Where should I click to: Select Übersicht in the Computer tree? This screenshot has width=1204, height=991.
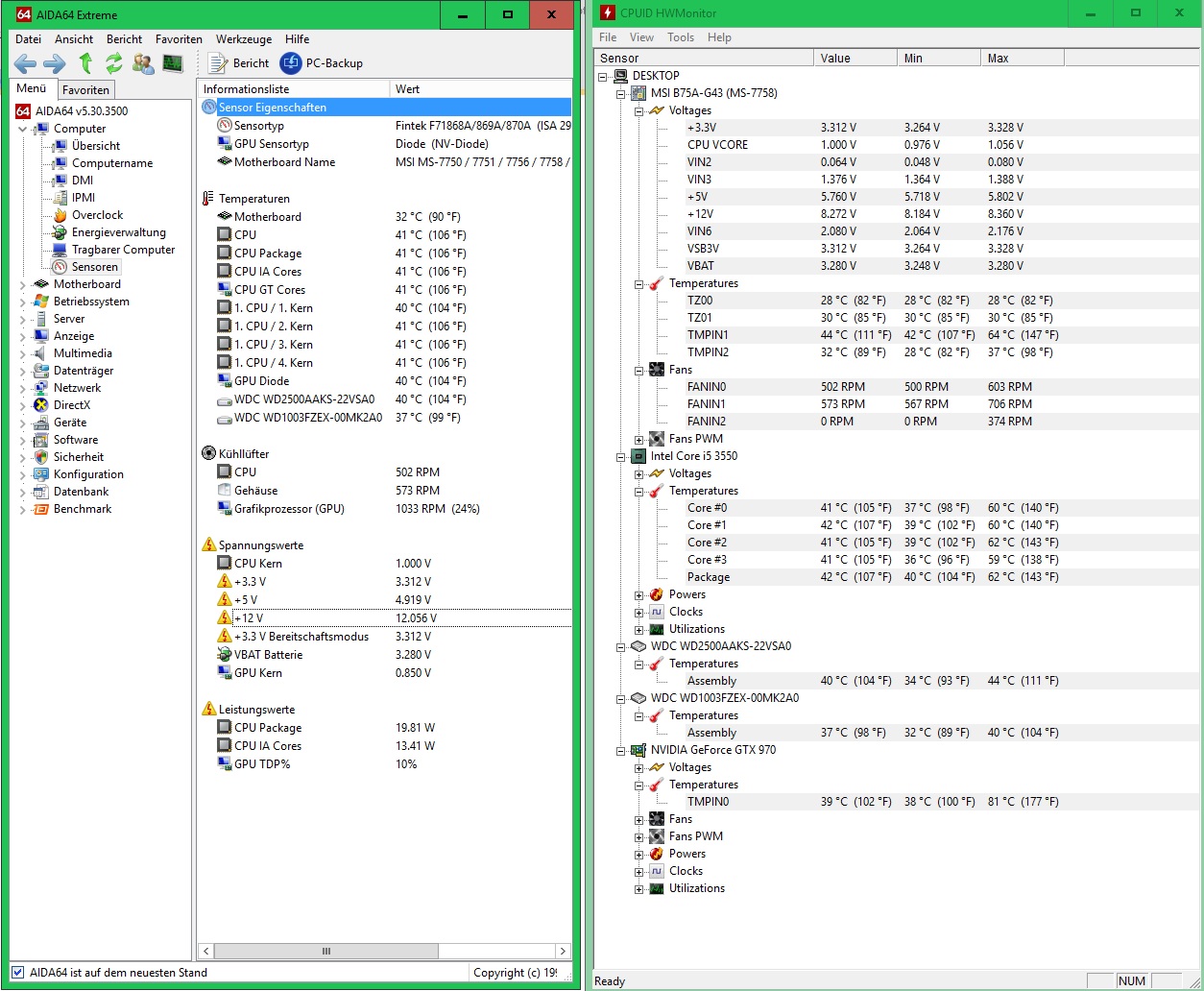click(96, 146)
